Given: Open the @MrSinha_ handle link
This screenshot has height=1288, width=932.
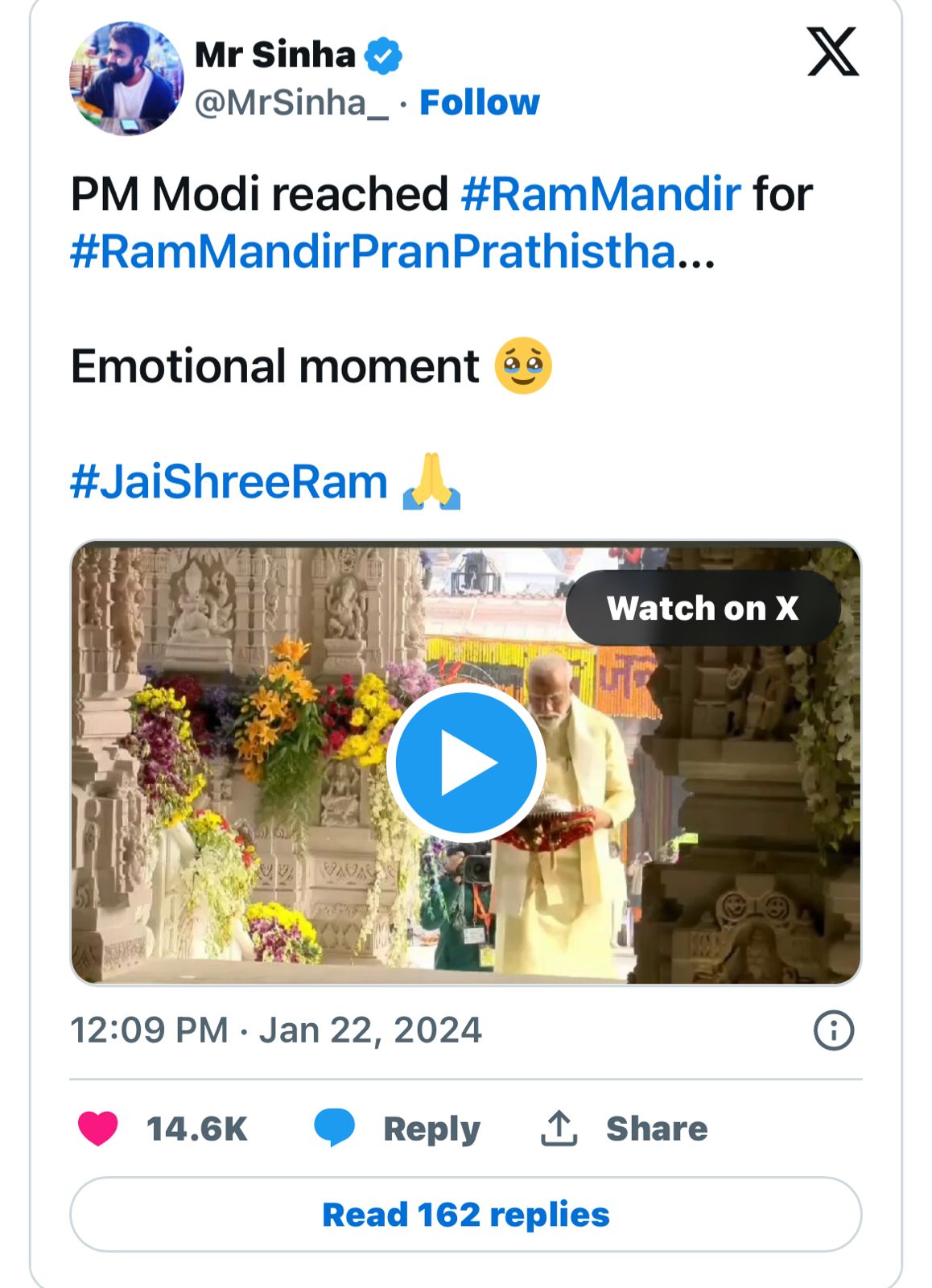Looking at the screenshot, I should click(291, 103).
